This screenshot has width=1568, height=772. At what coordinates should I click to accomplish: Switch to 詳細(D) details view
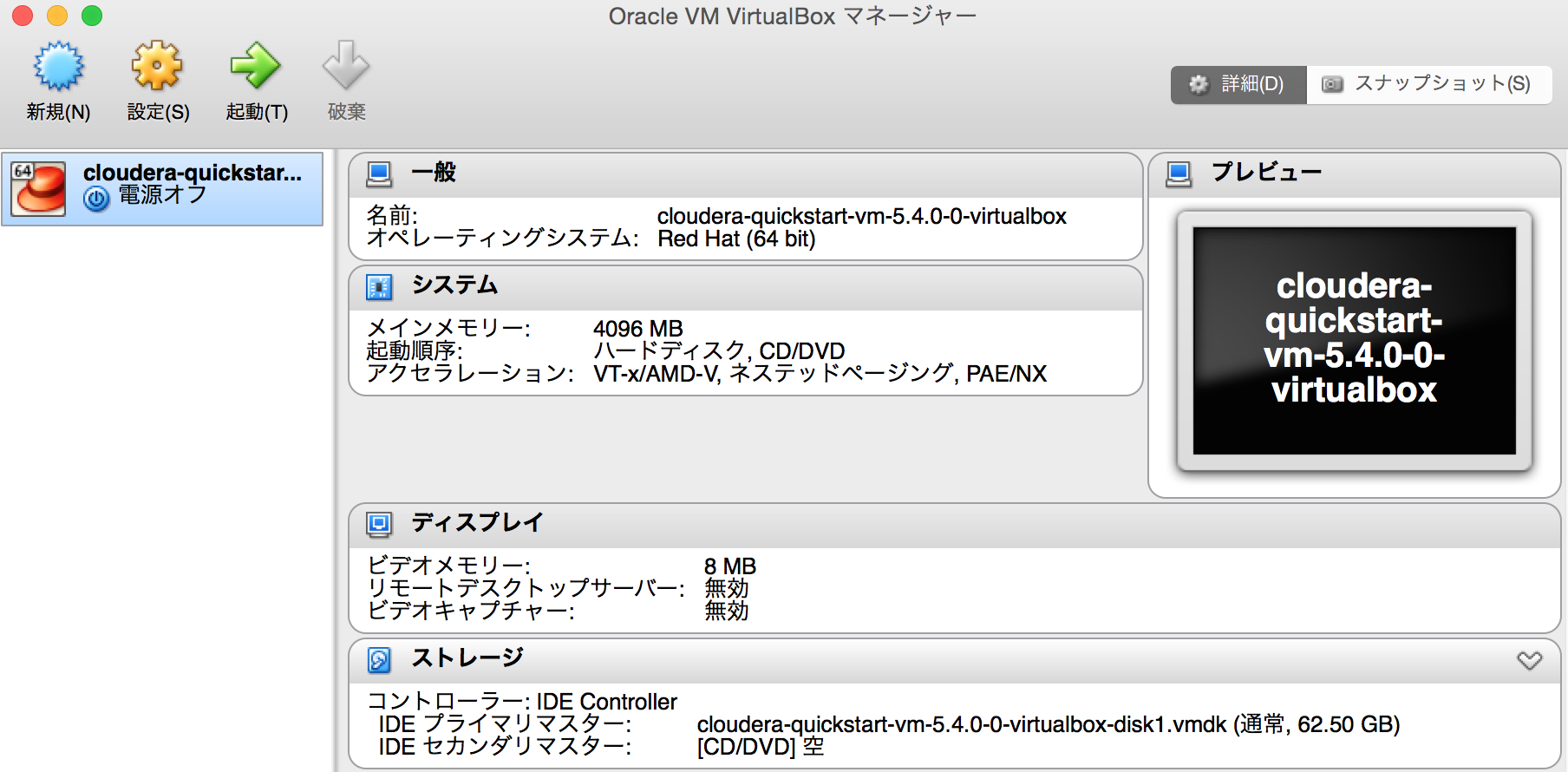[x=1238, y=84]
